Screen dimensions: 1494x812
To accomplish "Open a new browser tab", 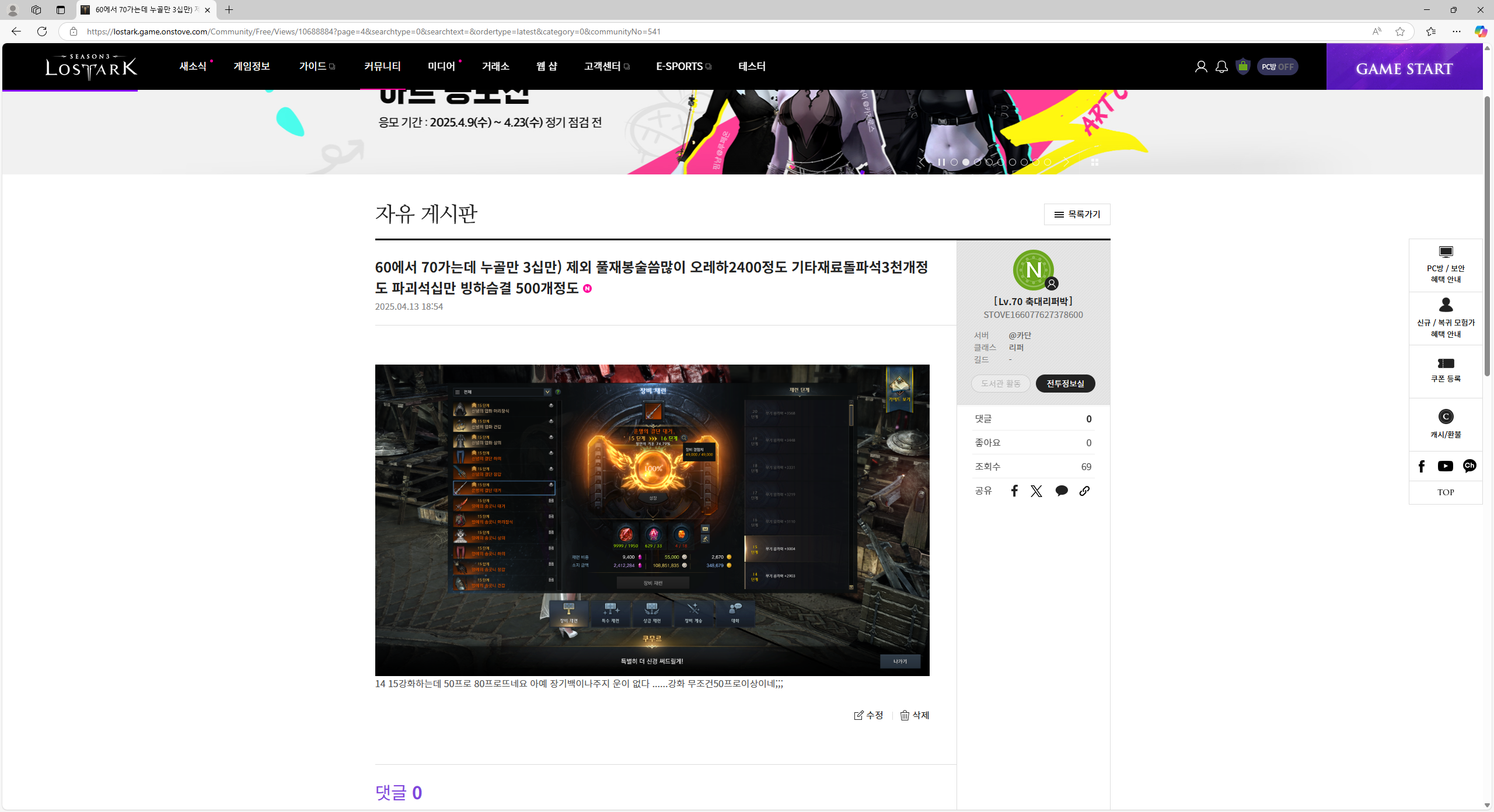I will click(x=229, y=10).
